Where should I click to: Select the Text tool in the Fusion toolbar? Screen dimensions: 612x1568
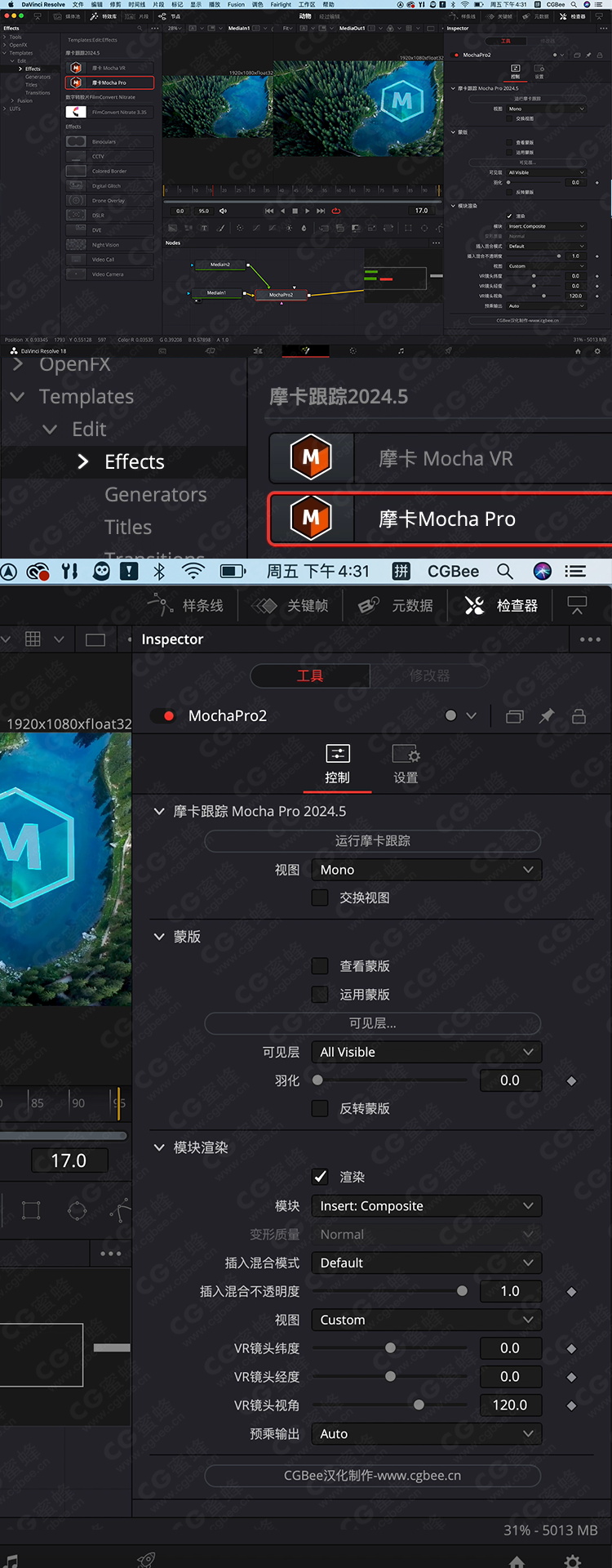click(204, 228)
